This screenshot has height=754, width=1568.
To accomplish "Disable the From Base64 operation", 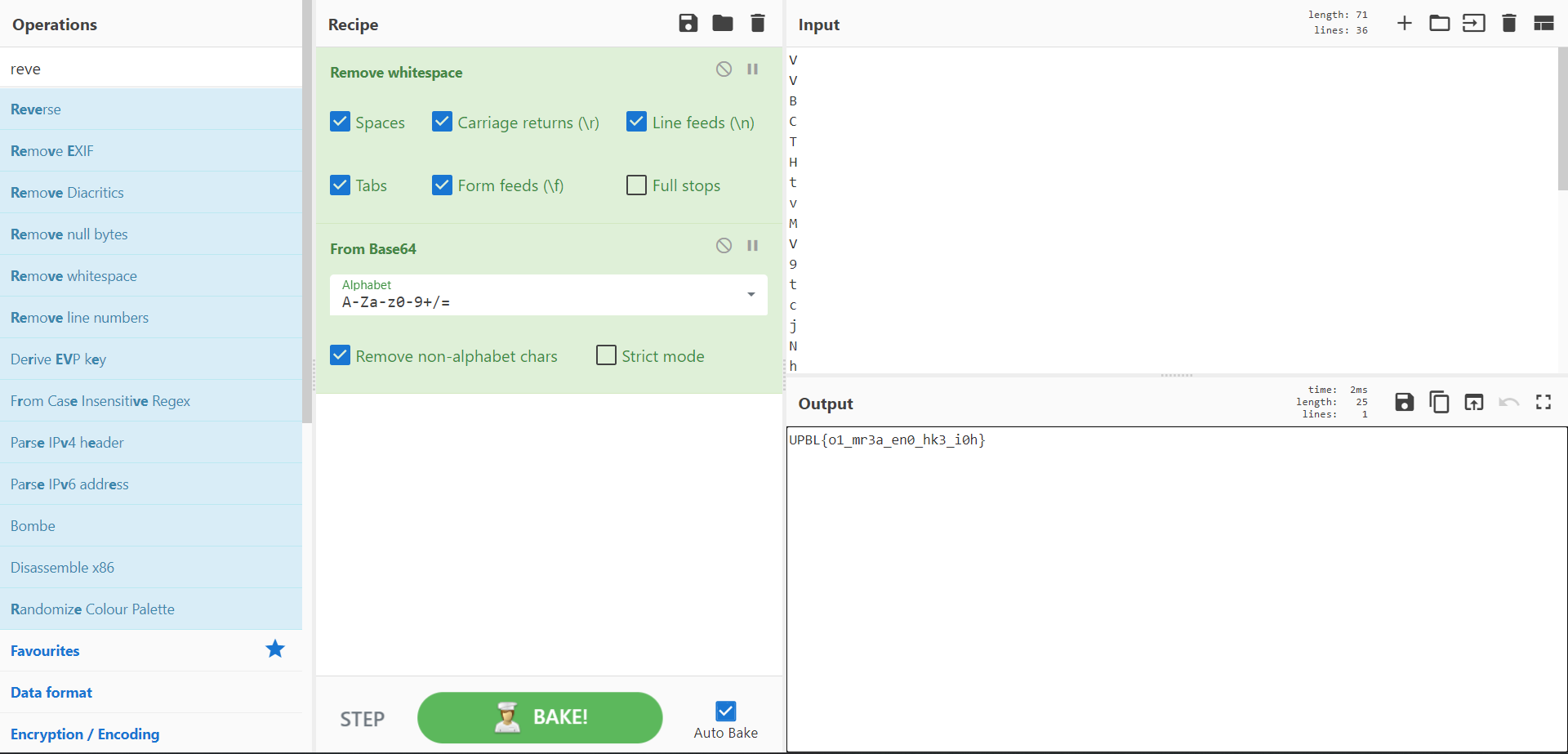I will (724, 245).
